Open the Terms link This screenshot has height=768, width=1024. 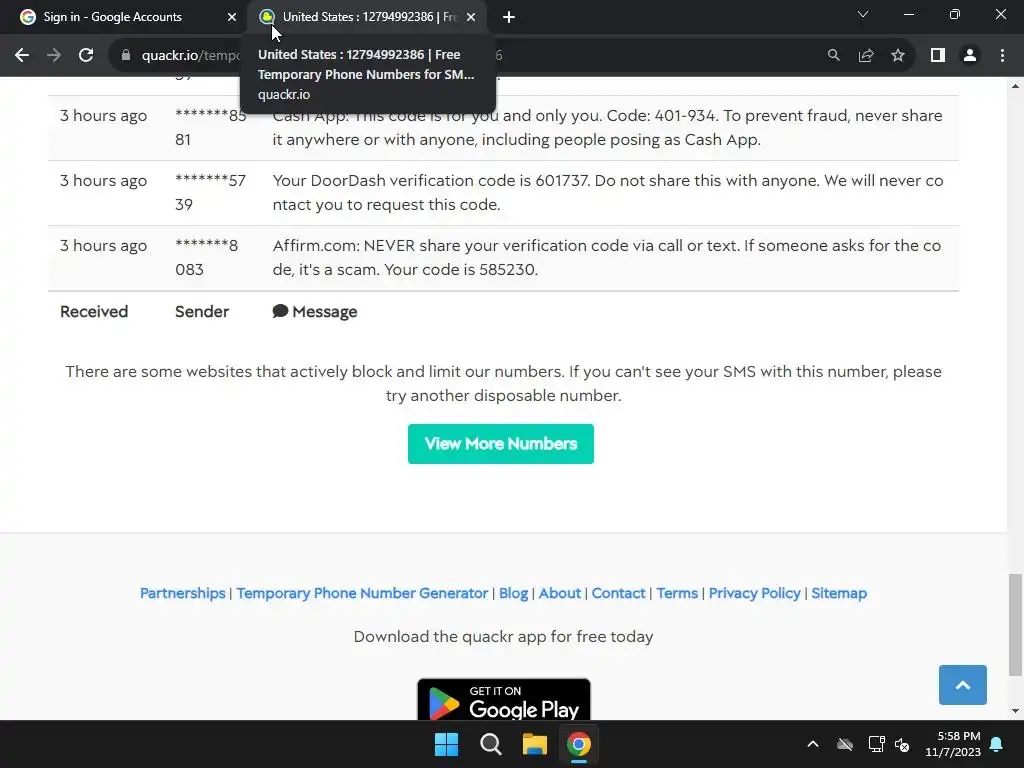click(x=677, y=593)
